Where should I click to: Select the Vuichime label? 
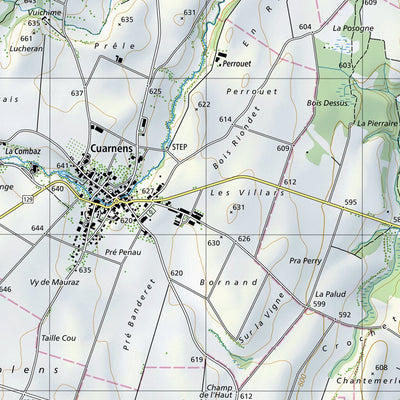tap(45, 13)
